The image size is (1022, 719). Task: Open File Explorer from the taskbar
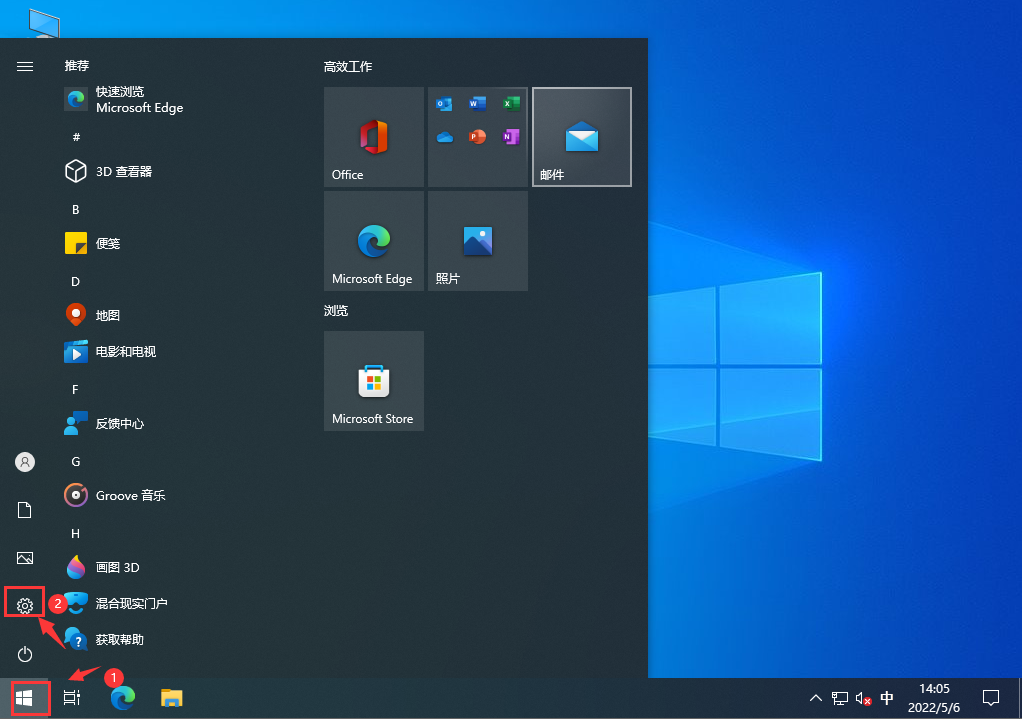[172, 698]
